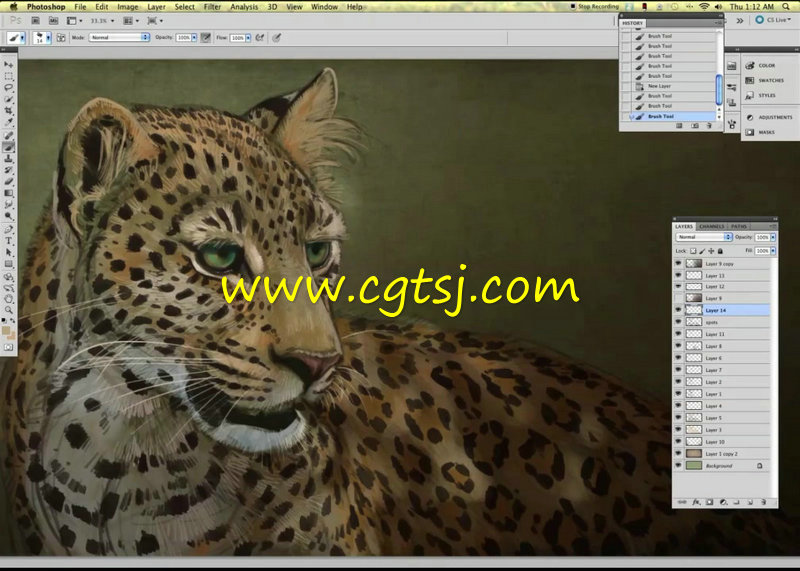Select the History Brush tool

(9, 170)
